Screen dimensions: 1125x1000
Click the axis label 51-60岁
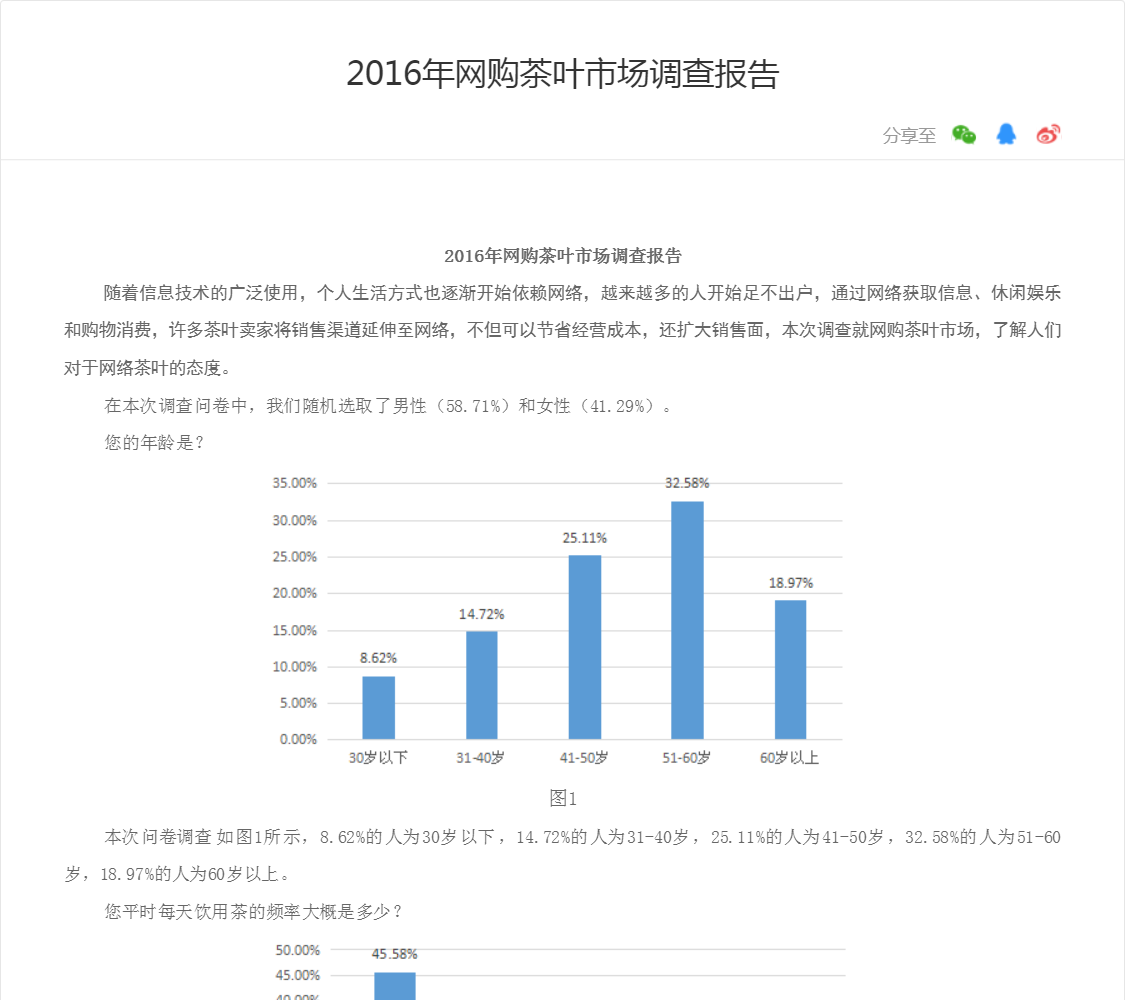(687, 758)
